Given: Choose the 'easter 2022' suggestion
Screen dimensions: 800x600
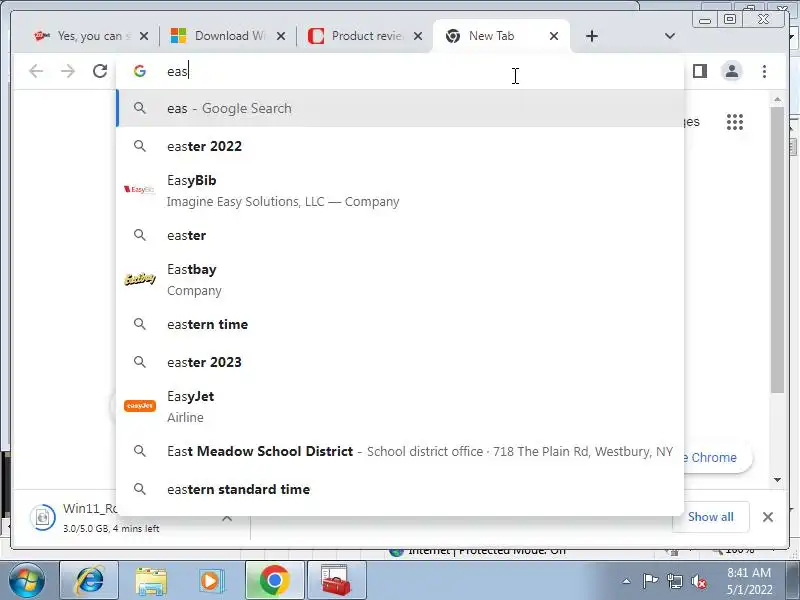Looking at the screenshot, I should tap(401, 146).
